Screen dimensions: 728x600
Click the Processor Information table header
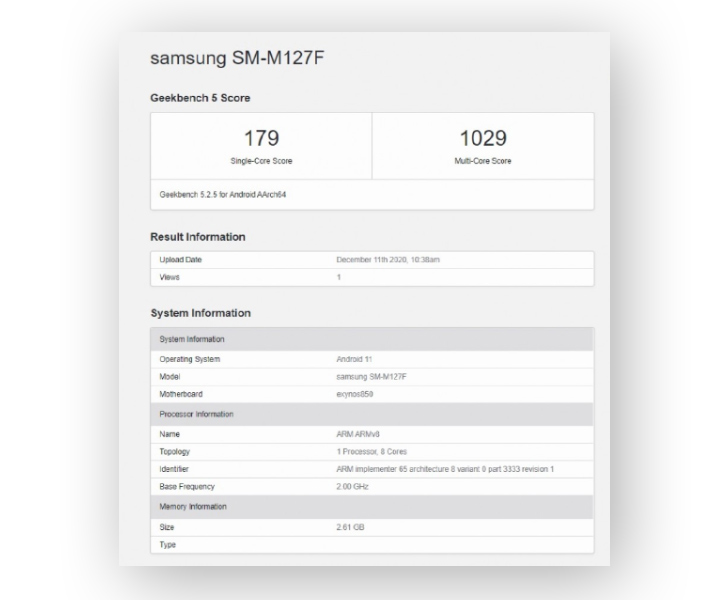372,414
